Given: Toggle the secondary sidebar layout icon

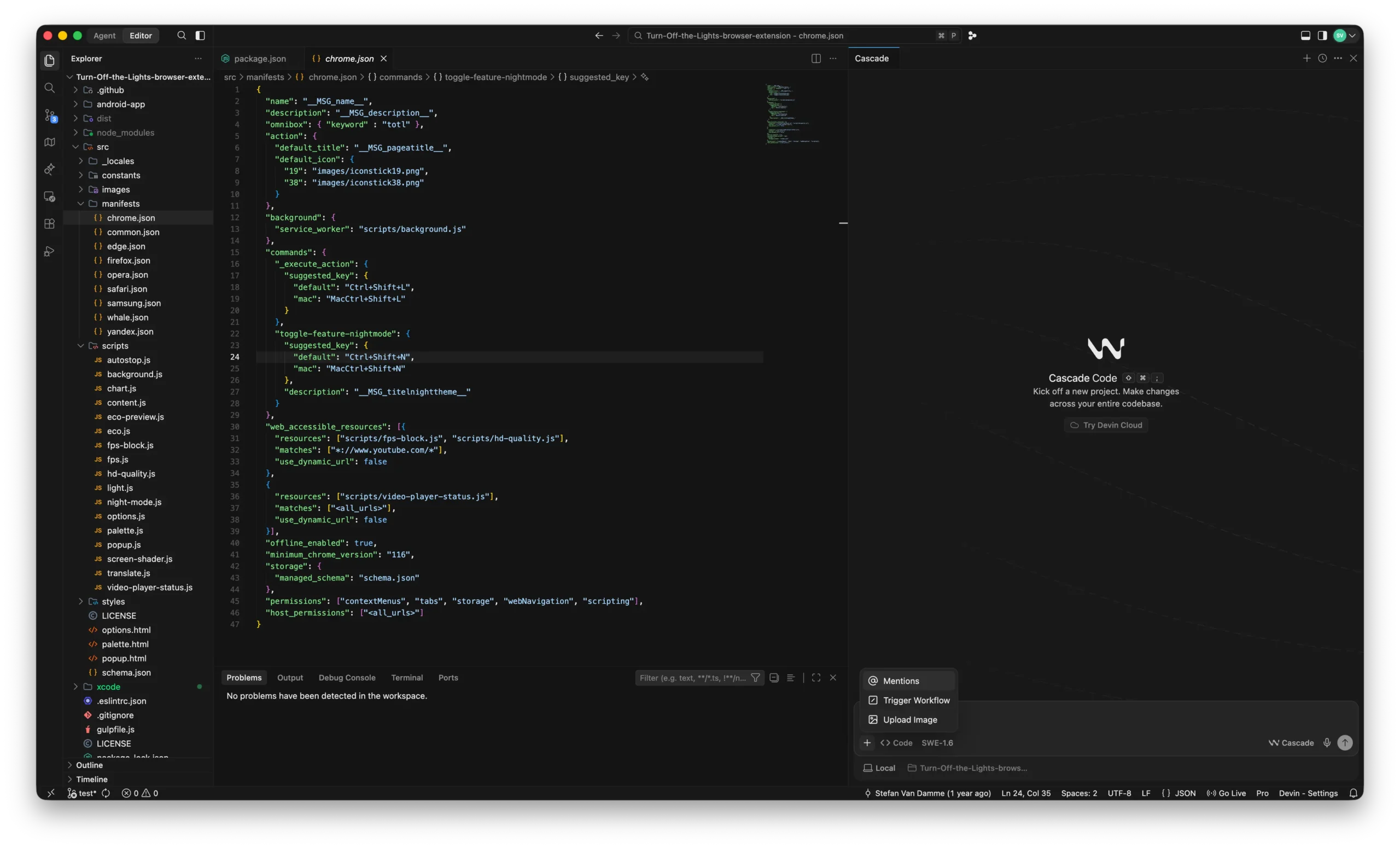Looking at the screenshot, I should [1322, 35].
